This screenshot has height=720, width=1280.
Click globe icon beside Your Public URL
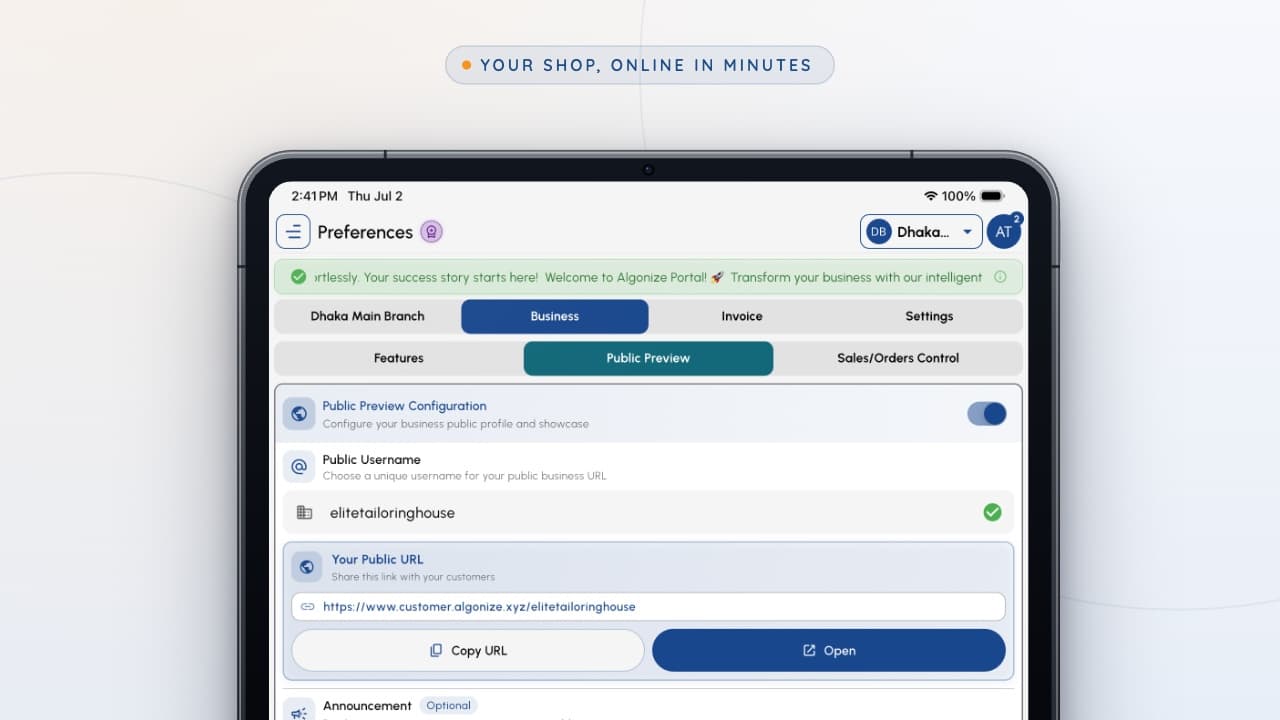(x=307, y=567)
